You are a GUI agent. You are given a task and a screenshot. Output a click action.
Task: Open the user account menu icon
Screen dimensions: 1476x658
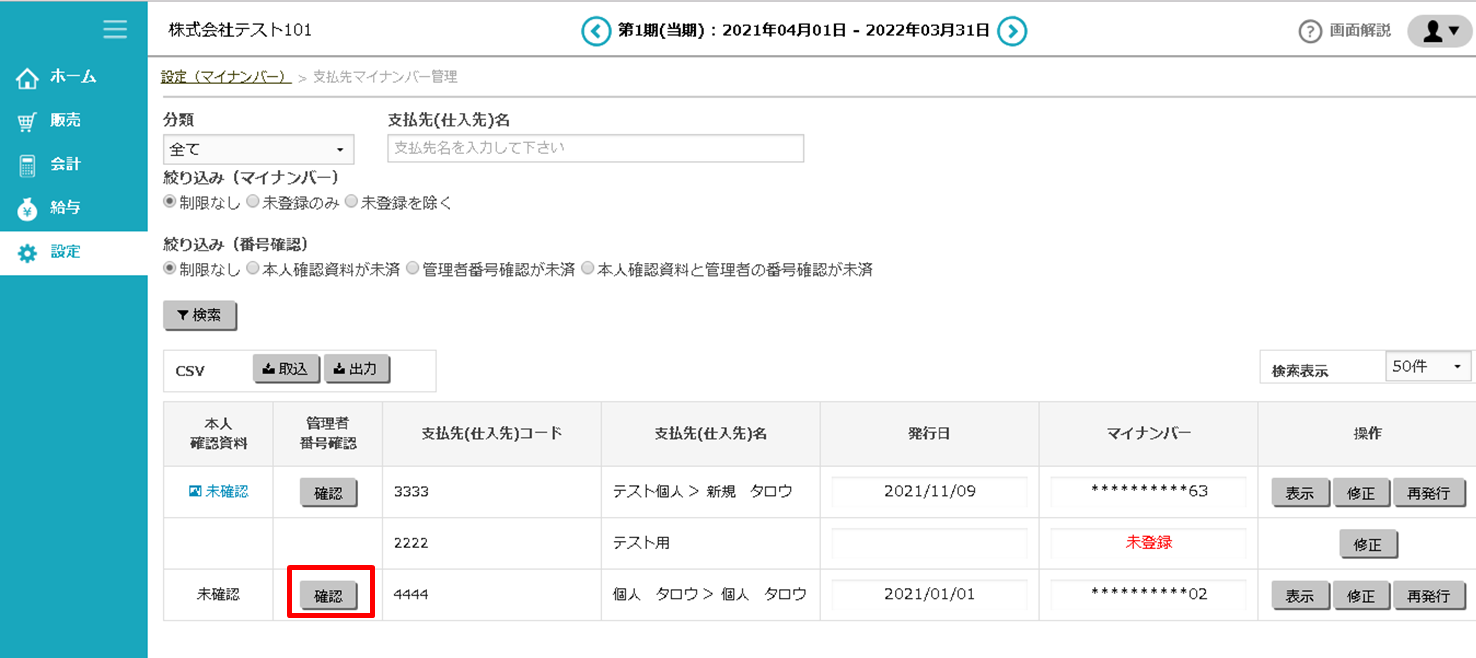[1439, 31]
